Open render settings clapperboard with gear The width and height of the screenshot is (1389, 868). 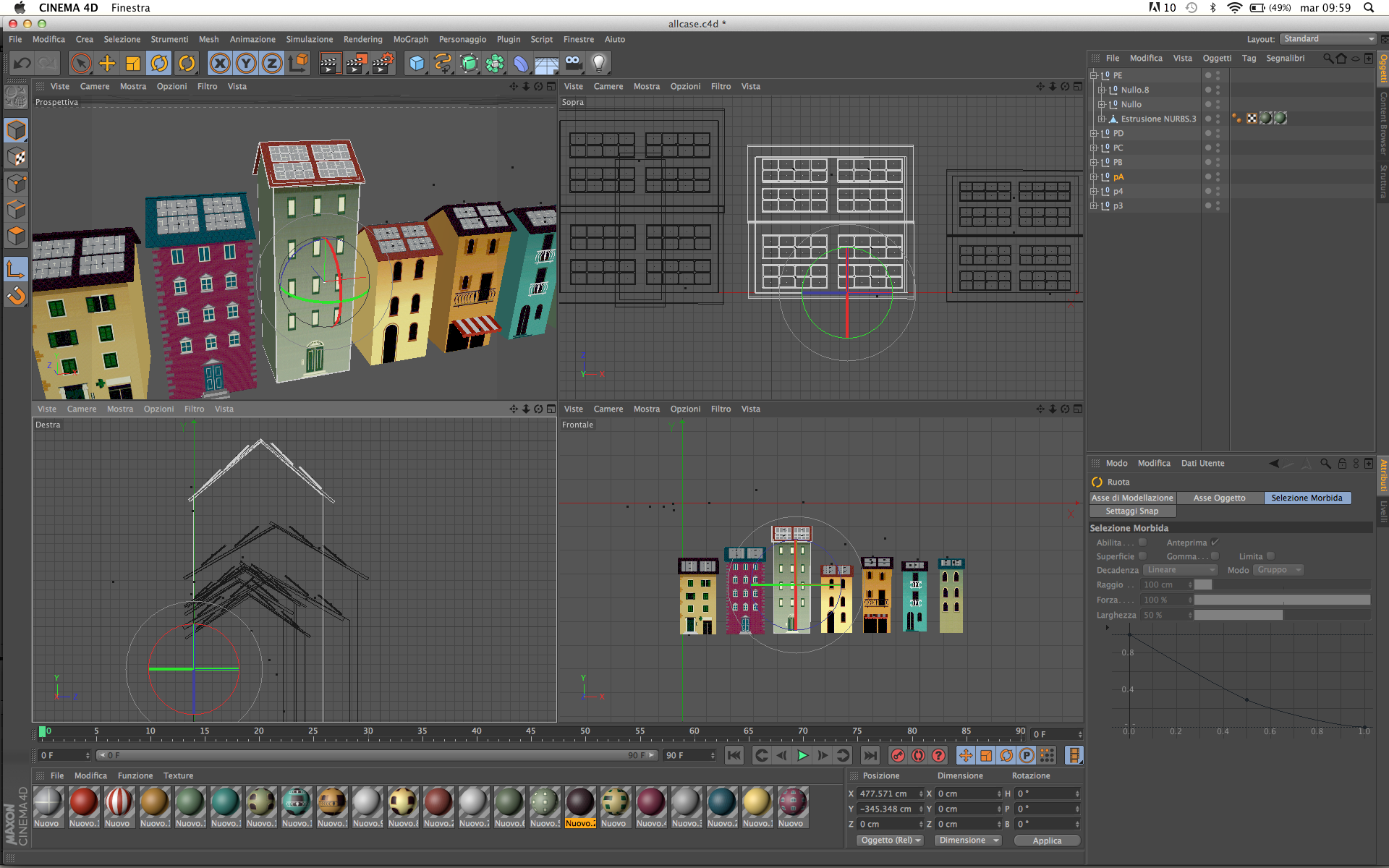pos(383,64)
